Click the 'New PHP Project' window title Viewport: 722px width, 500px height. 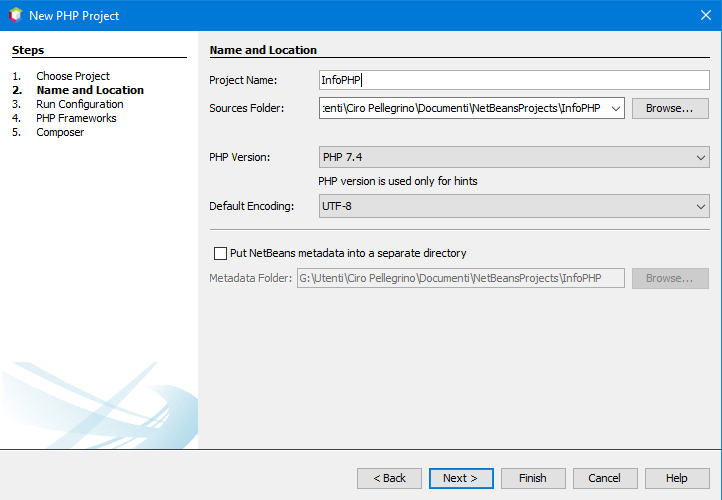tap(74, 16)
